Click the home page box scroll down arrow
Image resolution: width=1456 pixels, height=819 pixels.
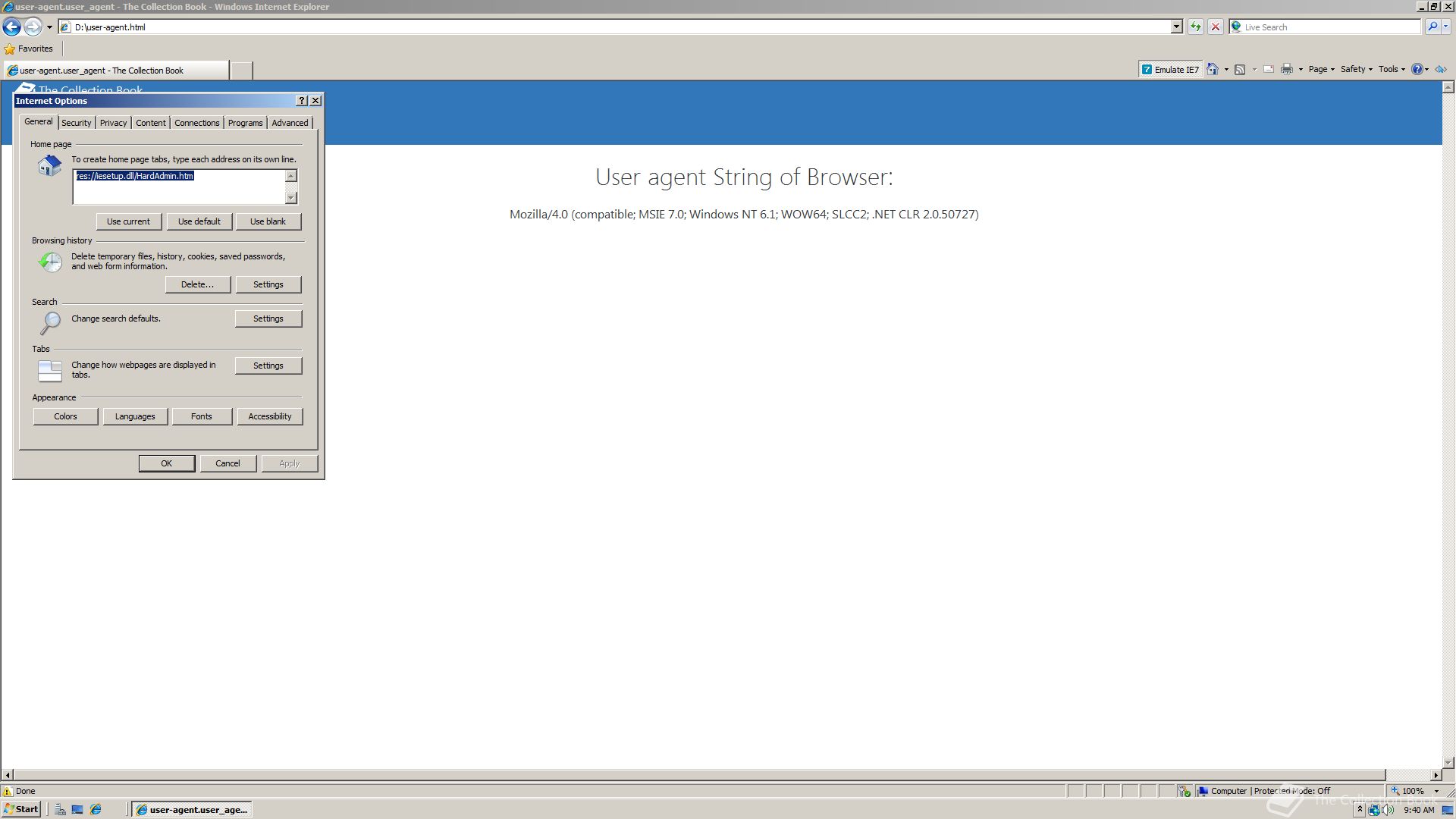[x=291, y=198]
